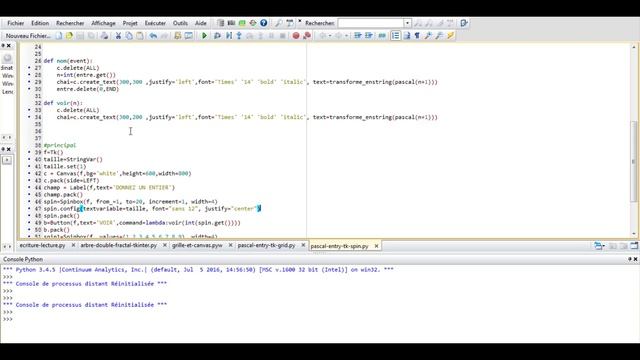Image resolution: width=640 pixels, height=360 pixels.
Task: Click the step into icon
Action: coord(239,36)
